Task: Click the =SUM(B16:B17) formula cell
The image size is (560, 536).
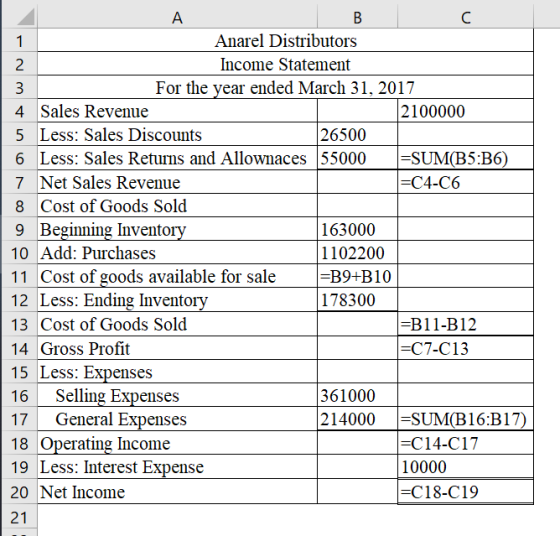Action: coord(465,419)
